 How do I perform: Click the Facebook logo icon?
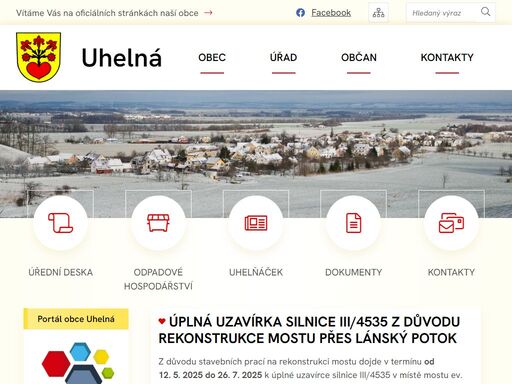tap(300, 13)
